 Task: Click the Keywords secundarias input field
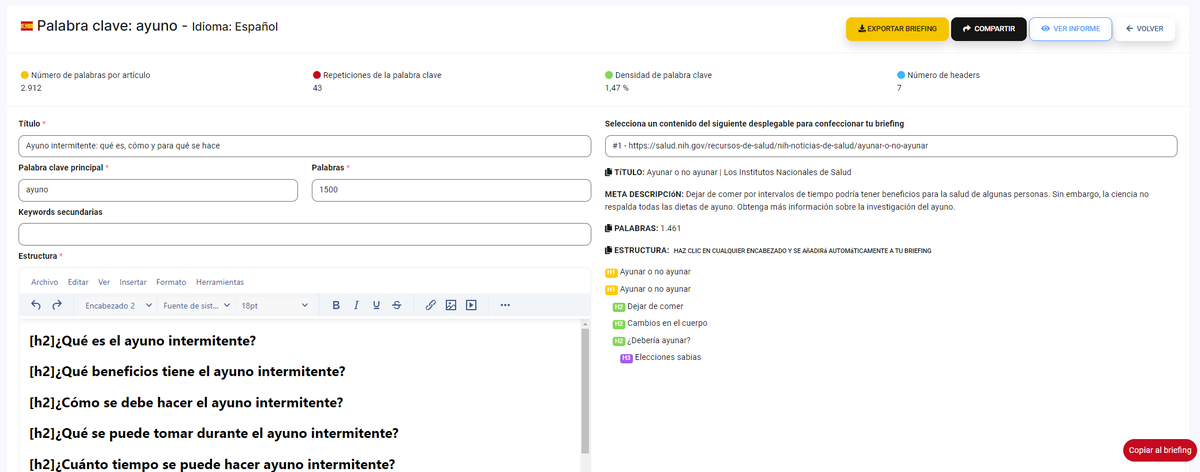[x=304, y=234]
